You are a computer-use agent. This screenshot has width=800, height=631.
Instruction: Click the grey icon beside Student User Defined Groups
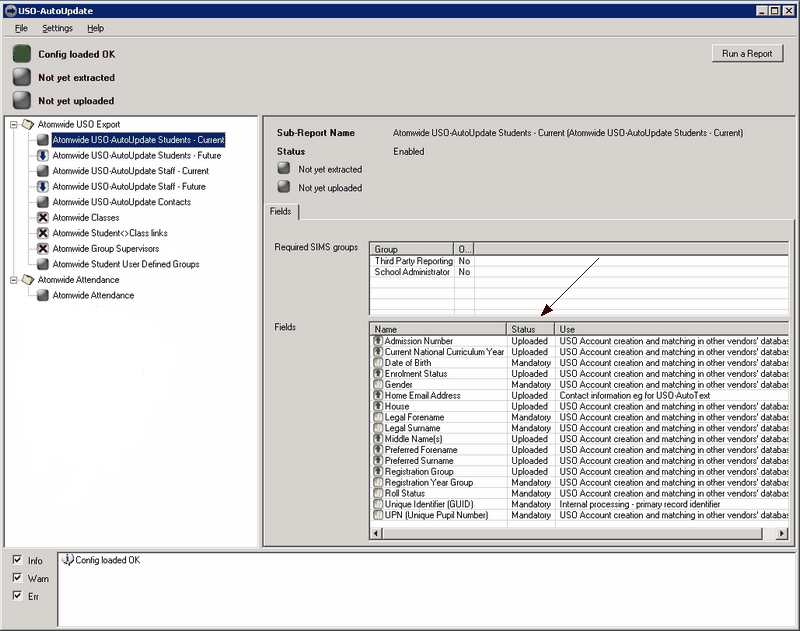click(43, 264)
